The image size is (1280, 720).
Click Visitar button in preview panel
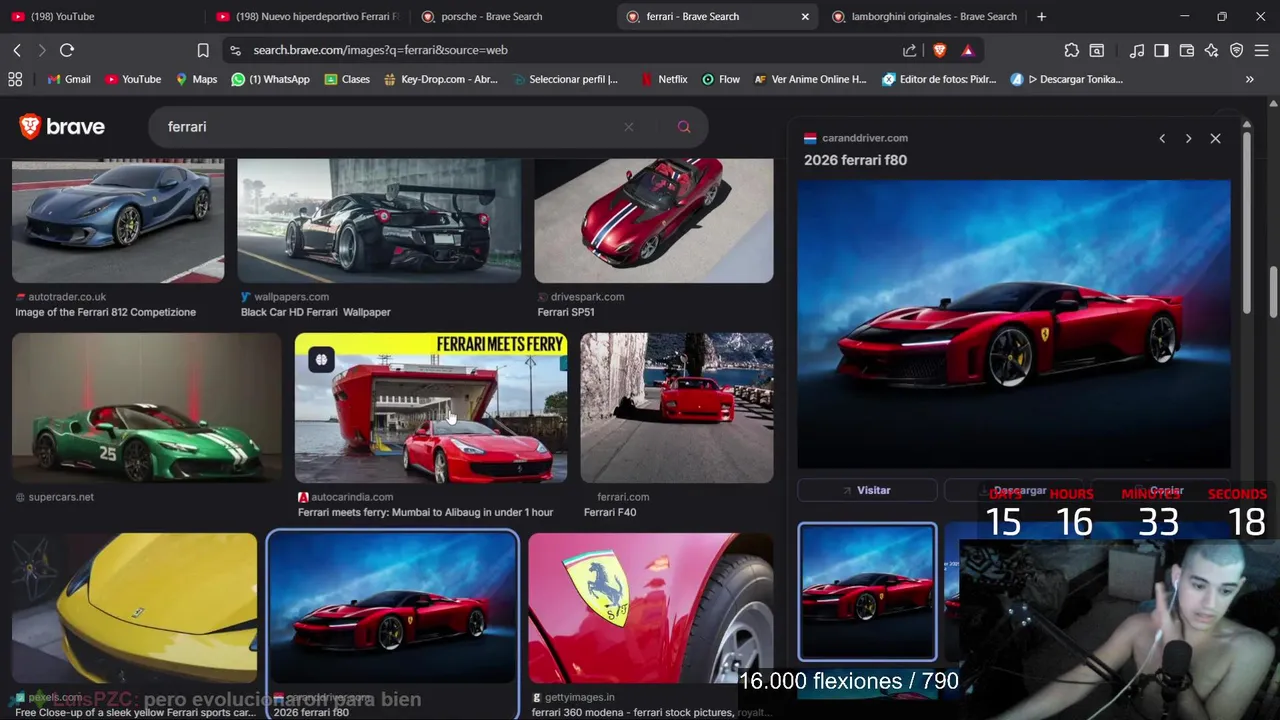[x=867, y=490]
